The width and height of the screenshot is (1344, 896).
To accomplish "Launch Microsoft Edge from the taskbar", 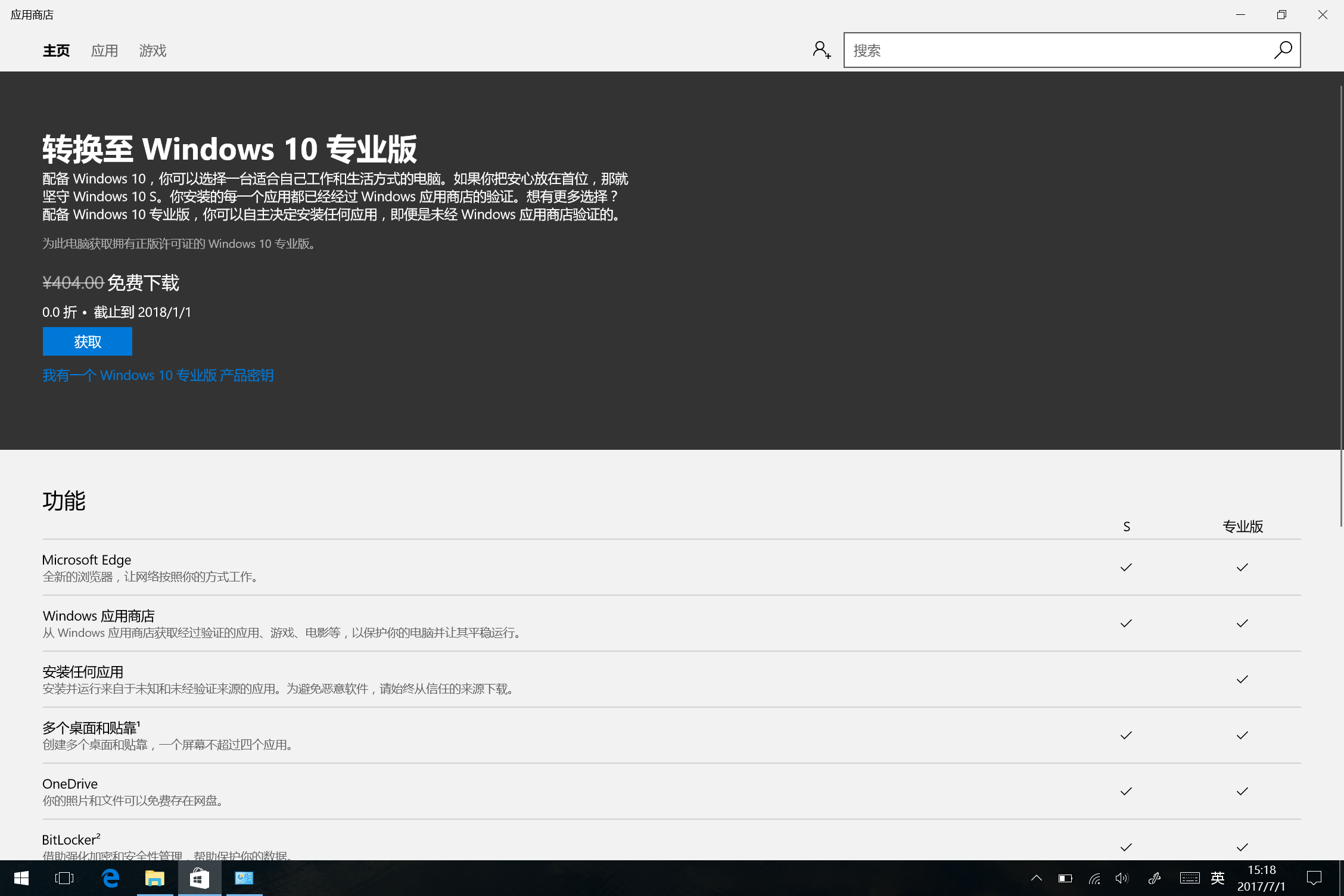I will (110, 878).
